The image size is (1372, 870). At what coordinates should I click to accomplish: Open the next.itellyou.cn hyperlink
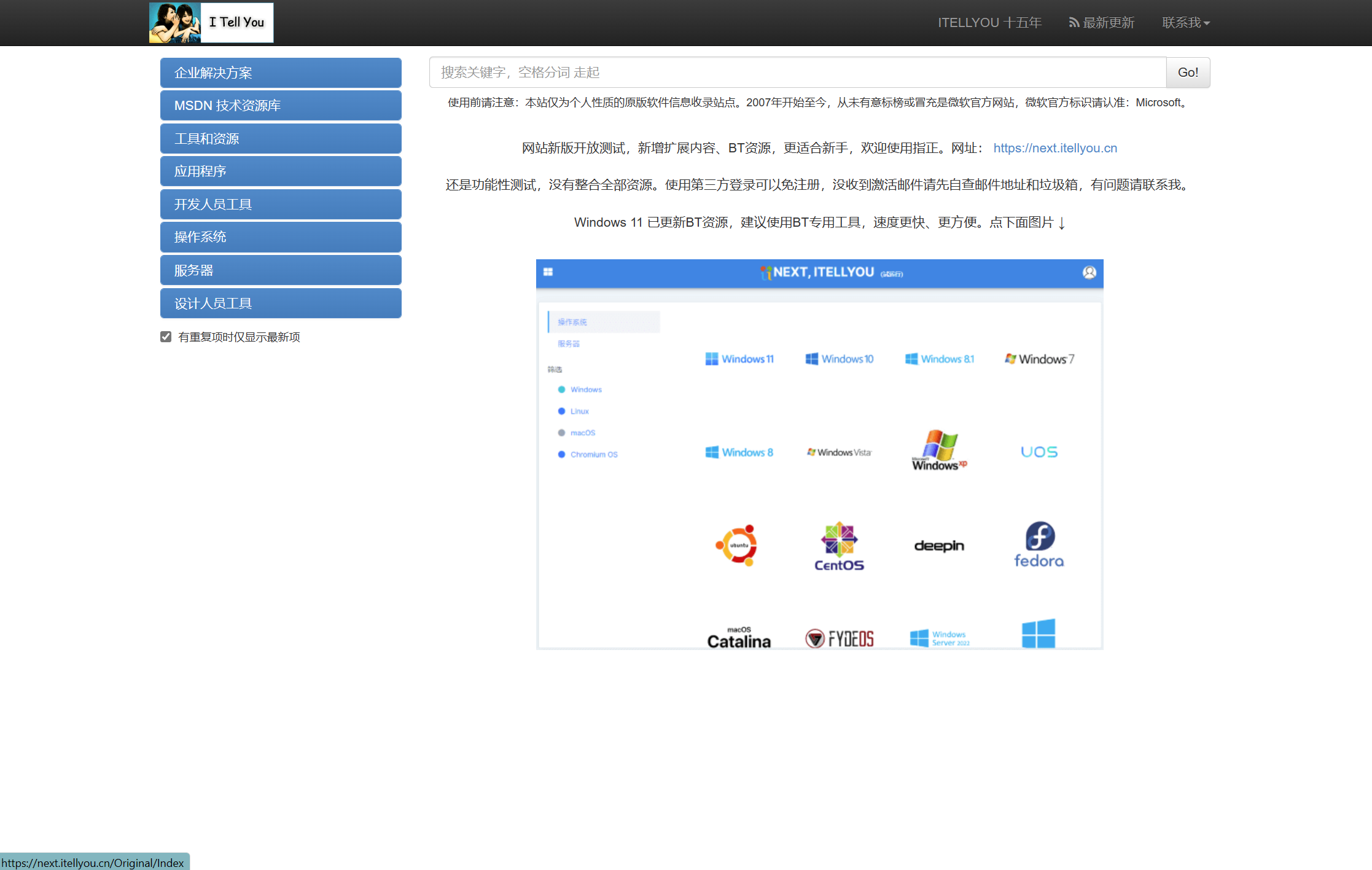coord(1054,148)
